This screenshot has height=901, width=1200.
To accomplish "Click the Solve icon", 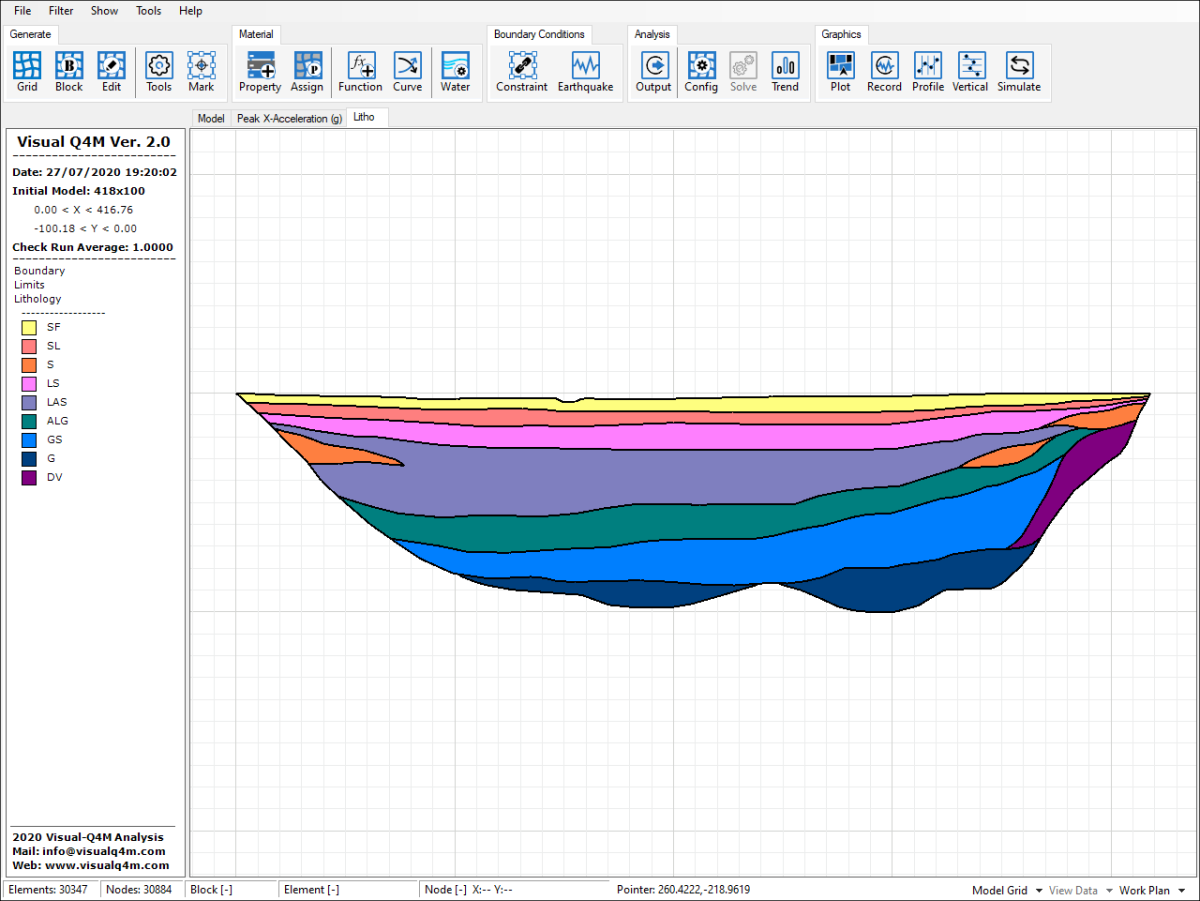I will pos(743,72).
